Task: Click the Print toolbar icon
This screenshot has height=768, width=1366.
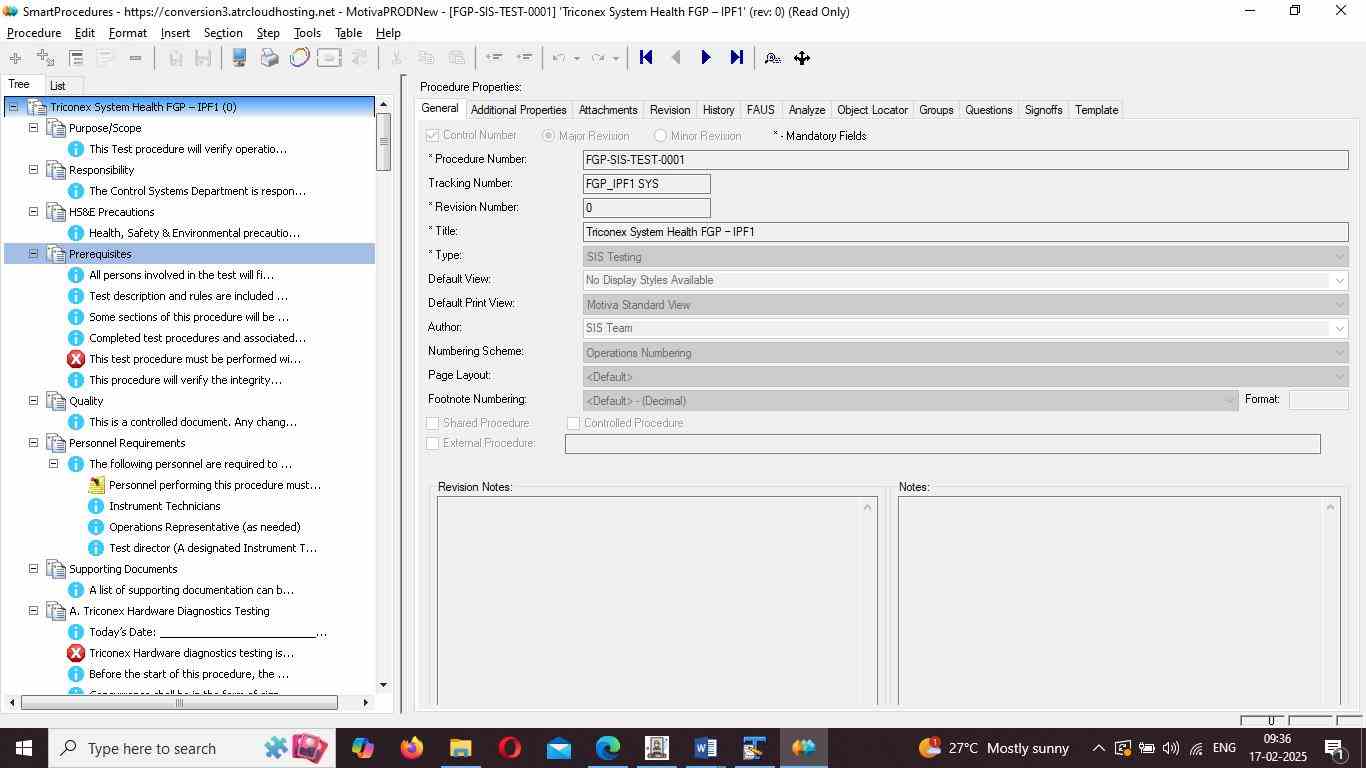Action: pos(269,58)
